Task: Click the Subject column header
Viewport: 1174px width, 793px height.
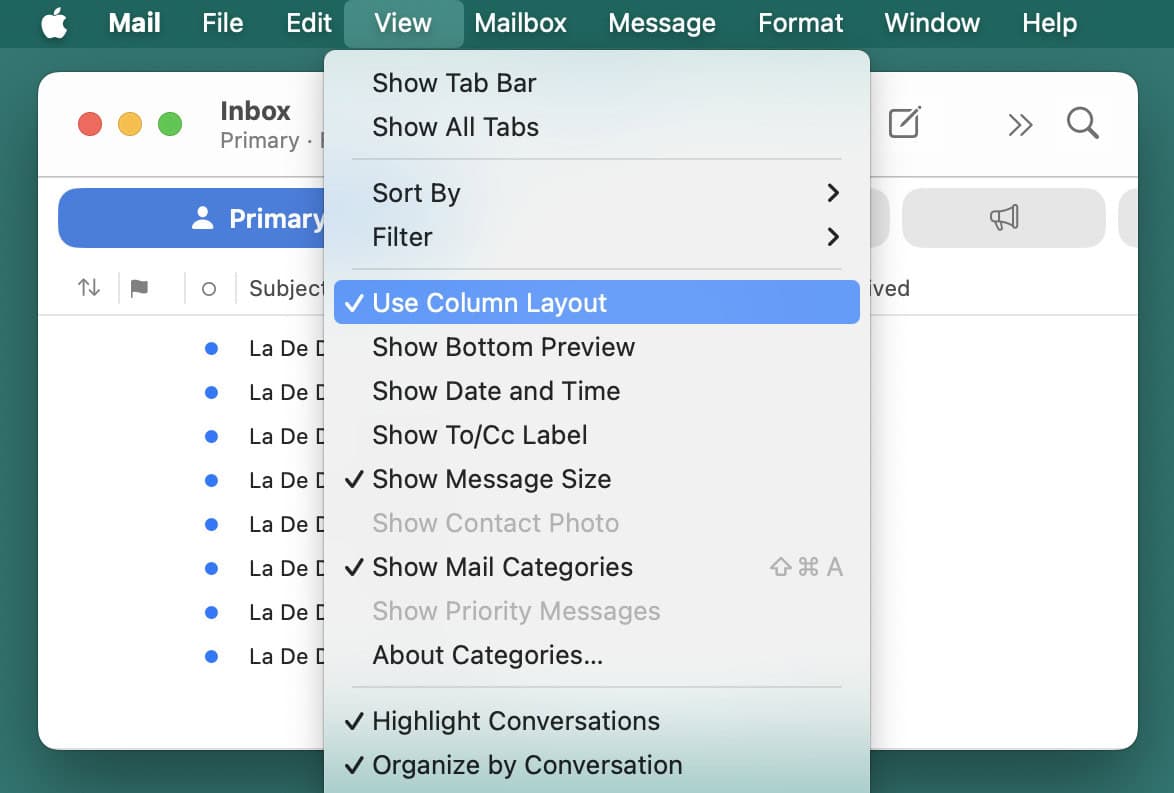Action: click(286, 288)
